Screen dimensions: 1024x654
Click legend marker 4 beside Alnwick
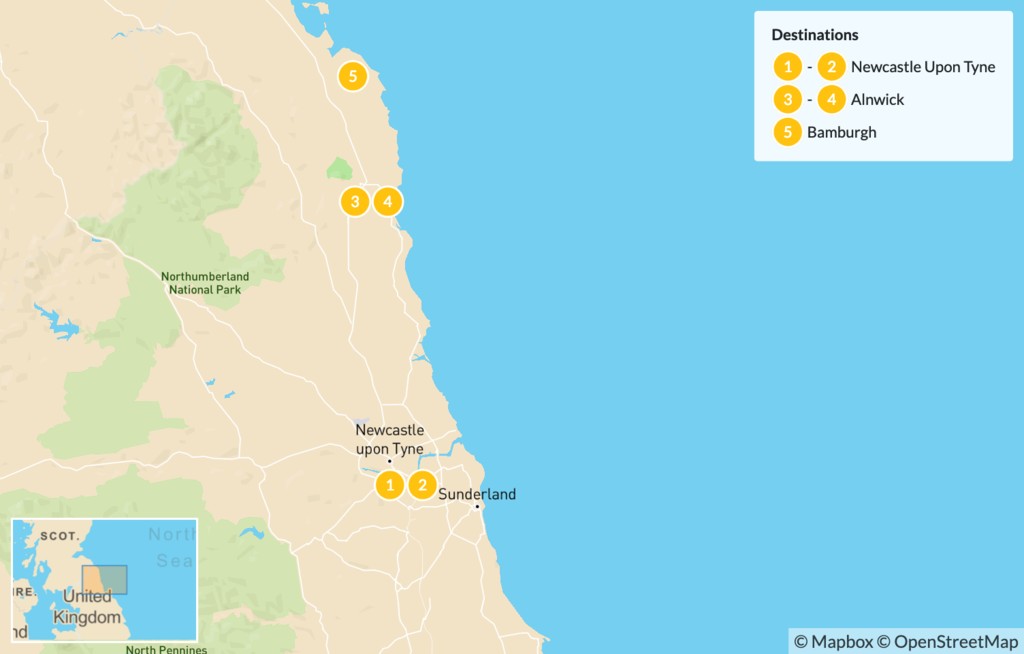[x=831, y=99]
